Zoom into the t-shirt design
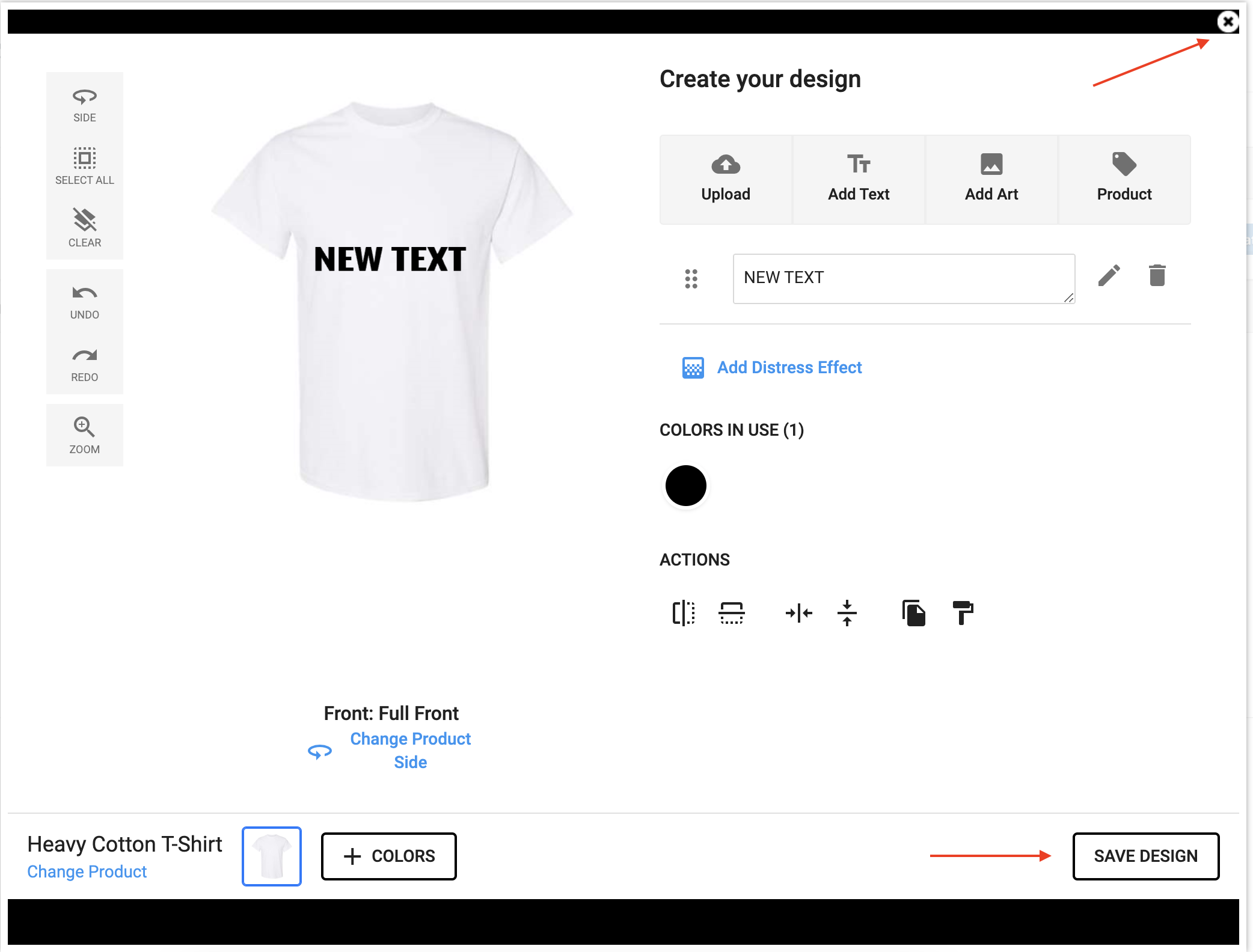This screenshot has height=952, width=1253. 84,435
